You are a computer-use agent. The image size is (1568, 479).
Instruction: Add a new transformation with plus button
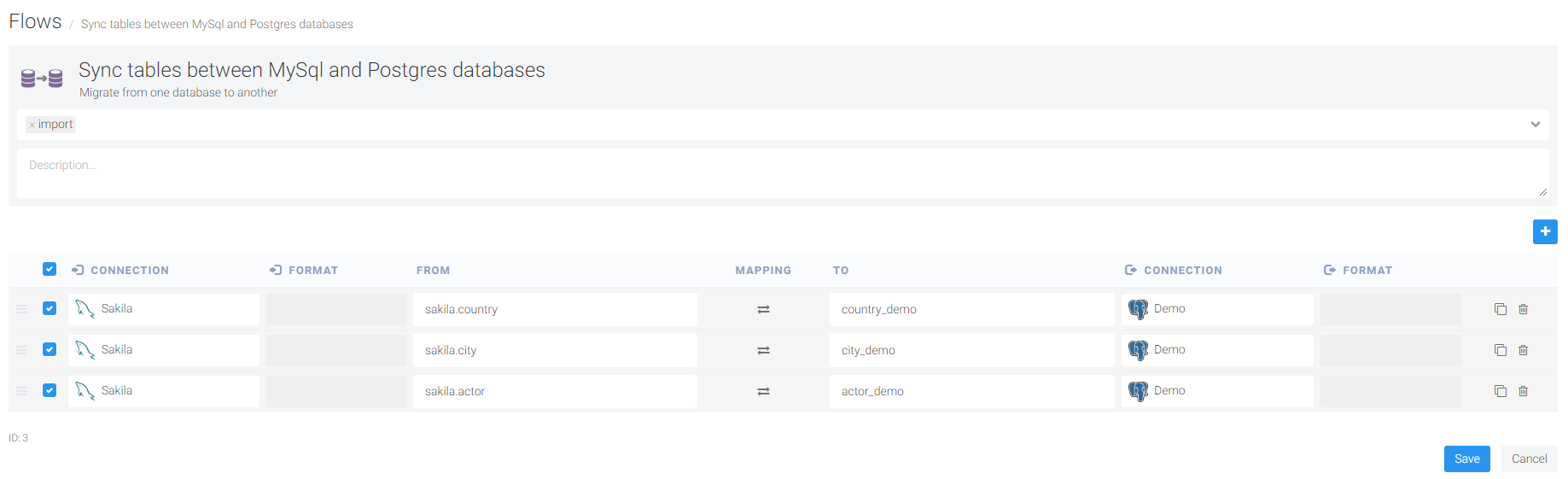tap(1545, 231)
